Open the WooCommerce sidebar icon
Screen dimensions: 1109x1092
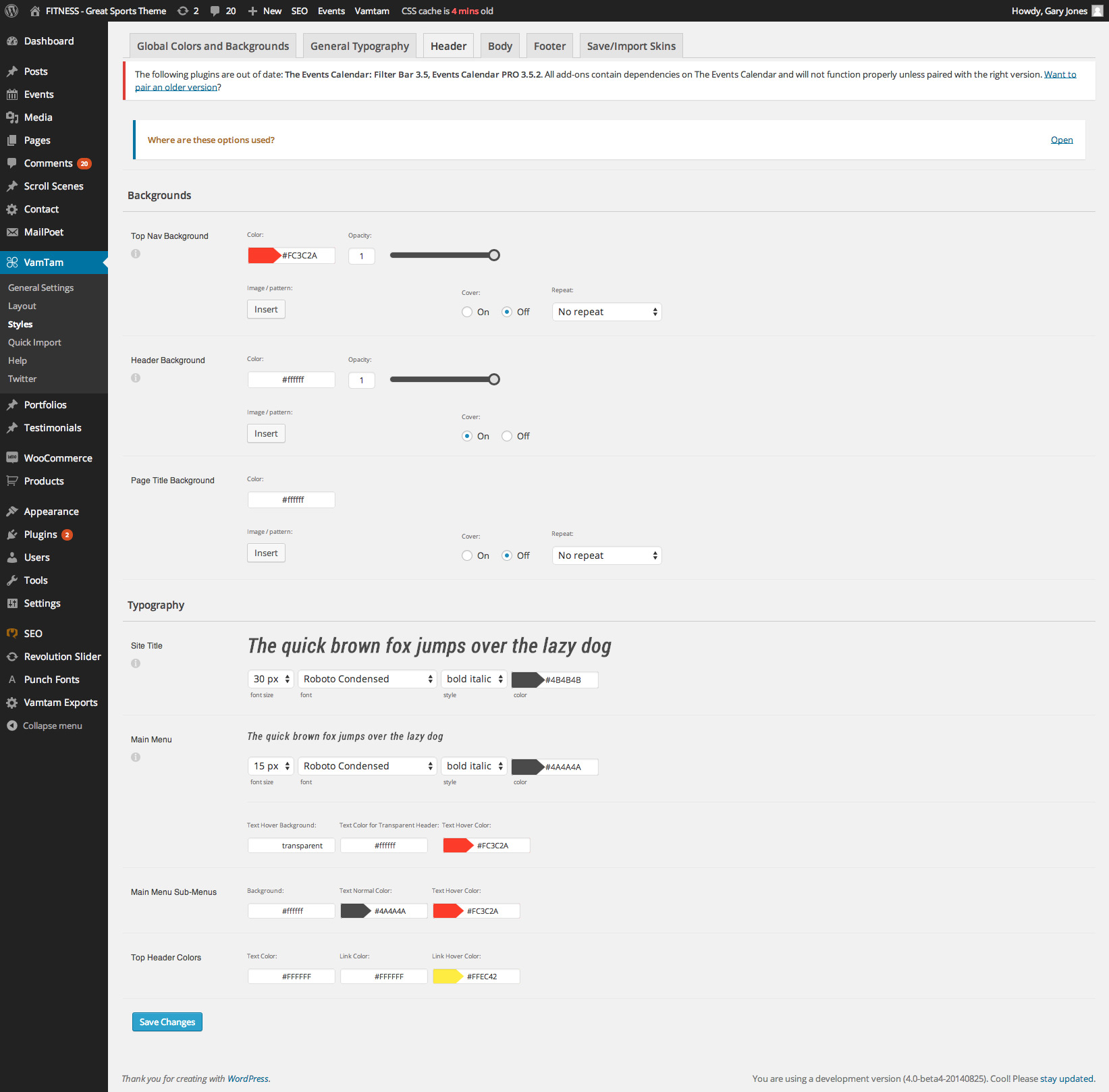[12, 458]
